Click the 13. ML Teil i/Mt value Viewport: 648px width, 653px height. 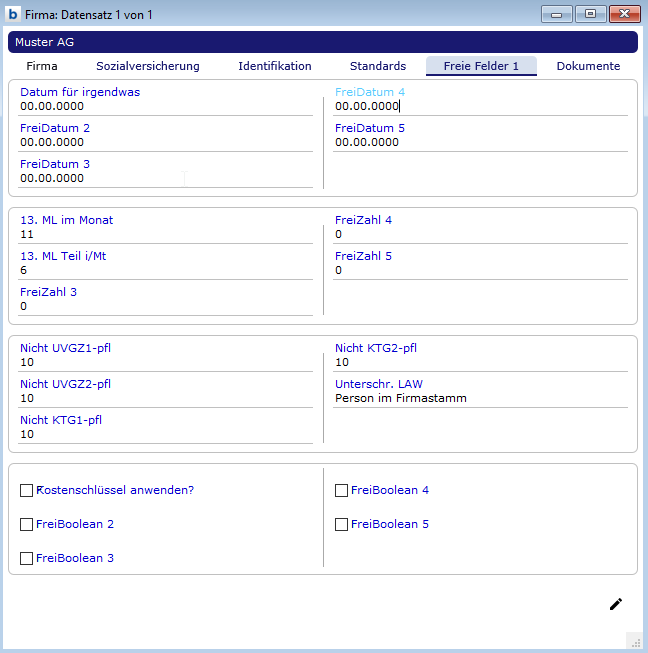[x=165, y=270]
